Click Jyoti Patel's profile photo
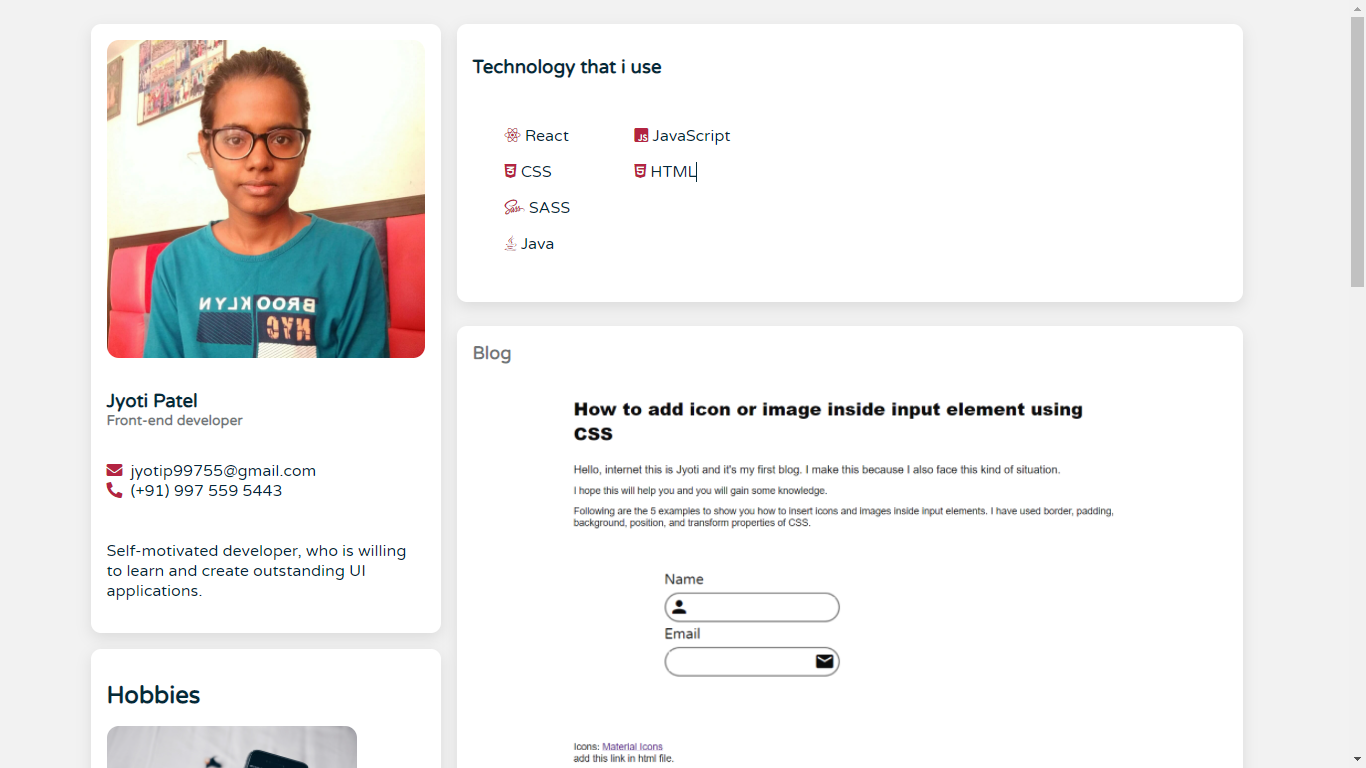The height and width of the screenshot is (768, 1366). click(266, 199)
